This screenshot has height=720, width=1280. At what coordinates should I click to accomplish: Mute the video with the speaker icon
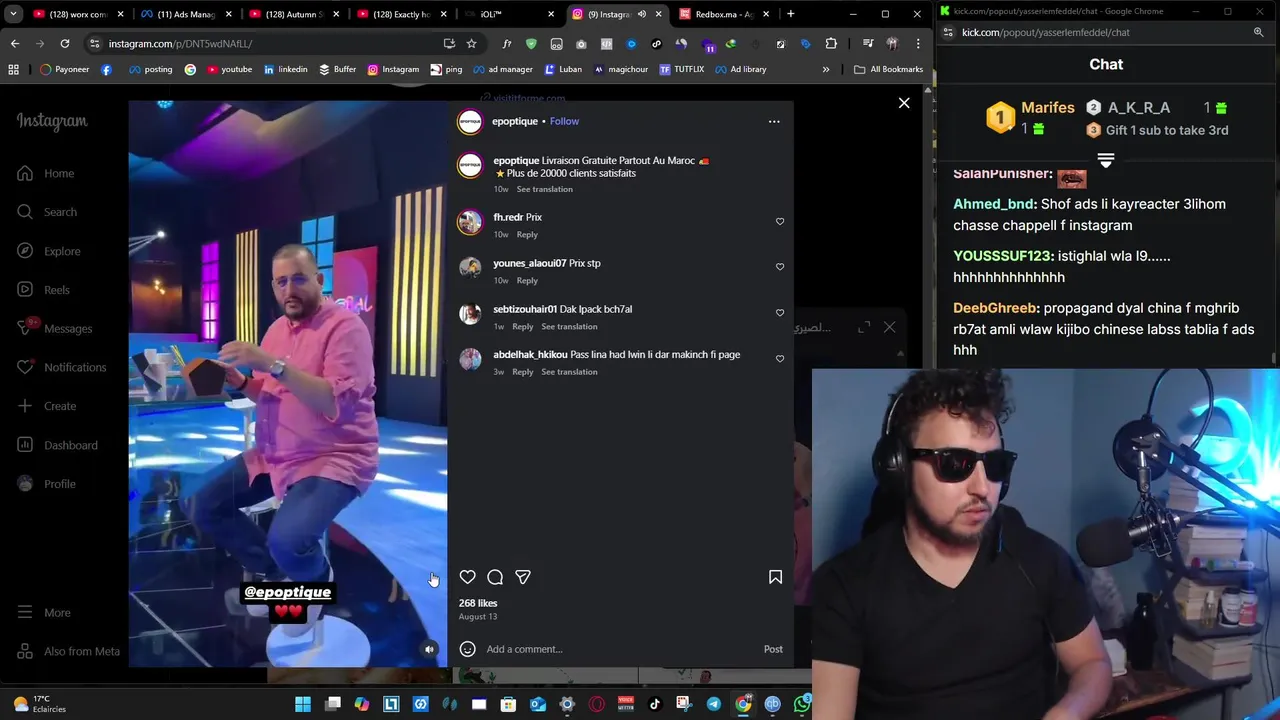click(429, 649)
